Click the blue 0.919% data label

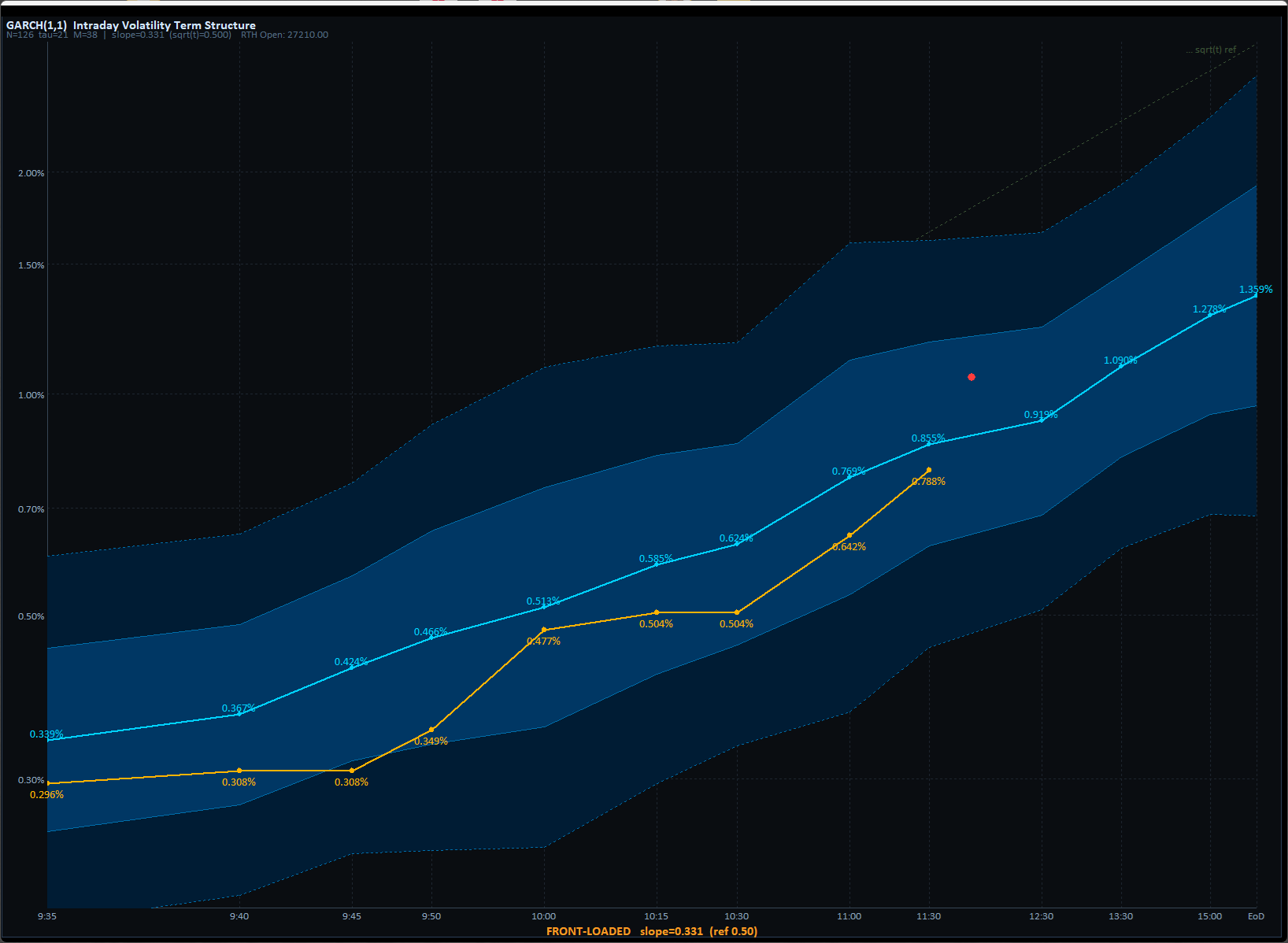click(1041, 415)
